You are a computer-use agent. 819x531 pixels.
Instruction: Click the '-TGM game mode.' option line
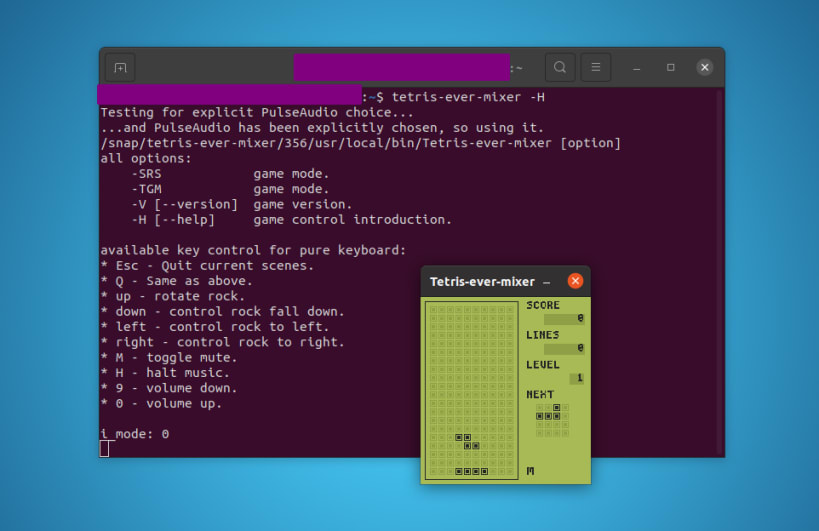point(230,189)
